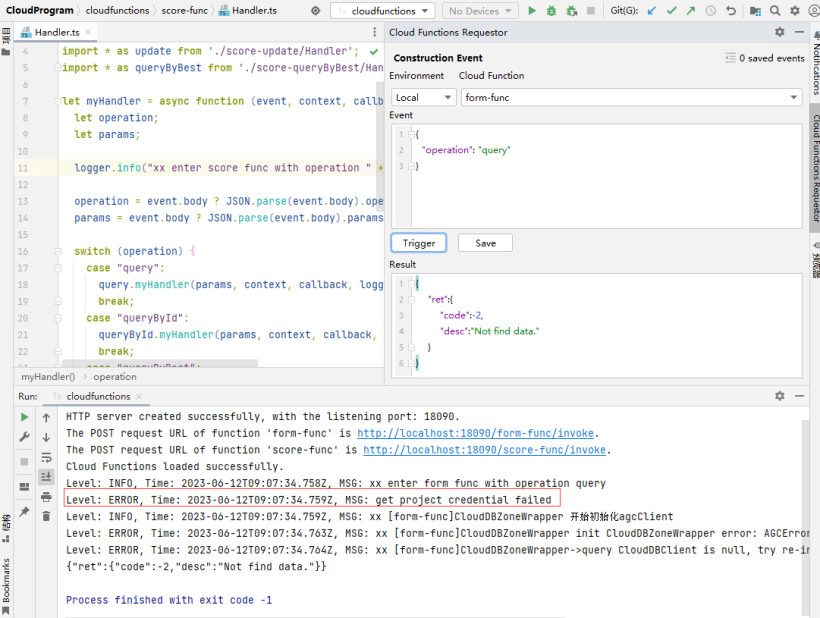Viewport: 820px width, 618px height.
Task: Click the Handler.ts breadcrumb in navigation bar
Action: pyautogui.click(x=247, y=10)
